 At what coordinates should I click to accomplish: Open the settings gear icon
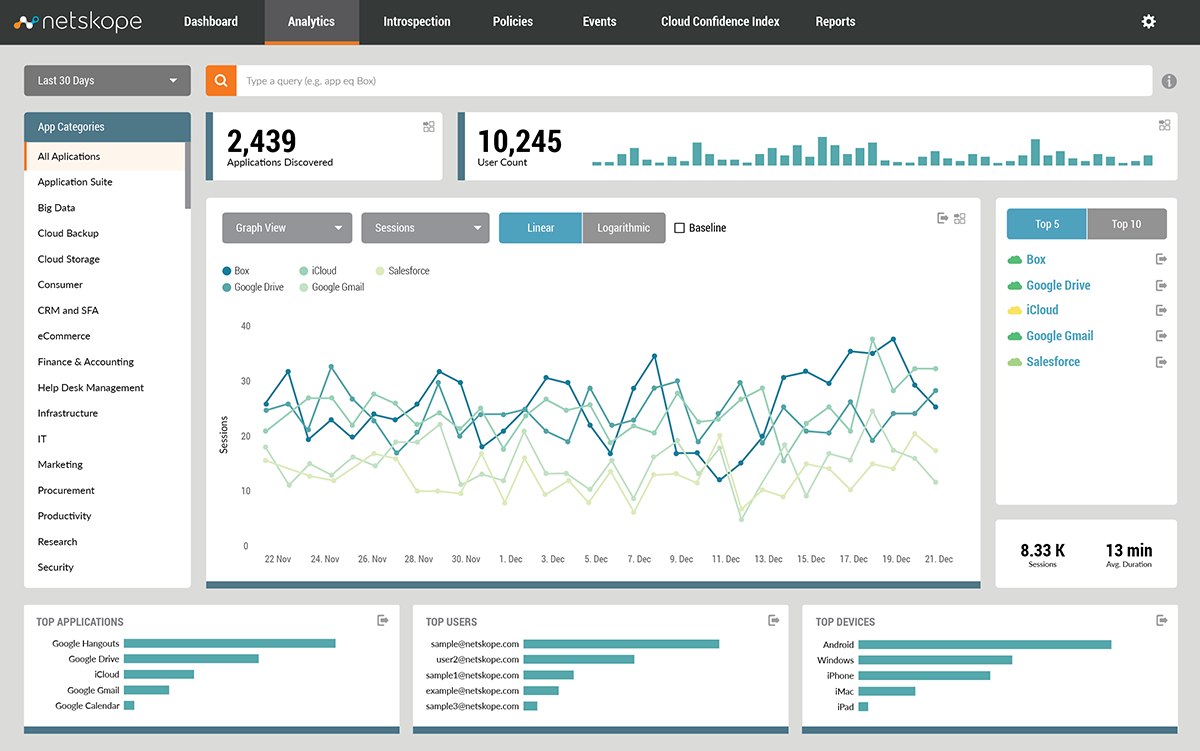[x=1148, y=21]
